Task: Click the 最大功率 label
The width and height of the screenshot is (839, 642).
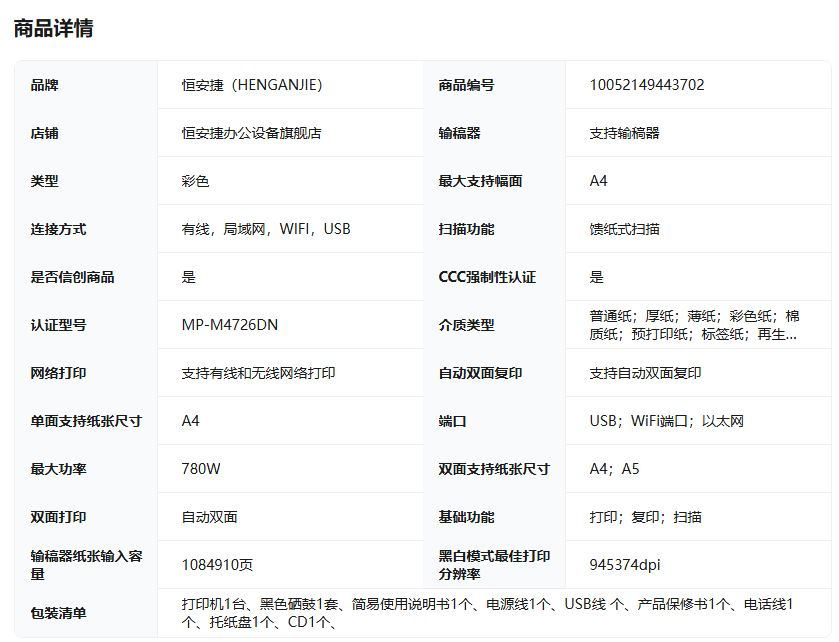Action: pyautogui.click(x=58, y=469)
